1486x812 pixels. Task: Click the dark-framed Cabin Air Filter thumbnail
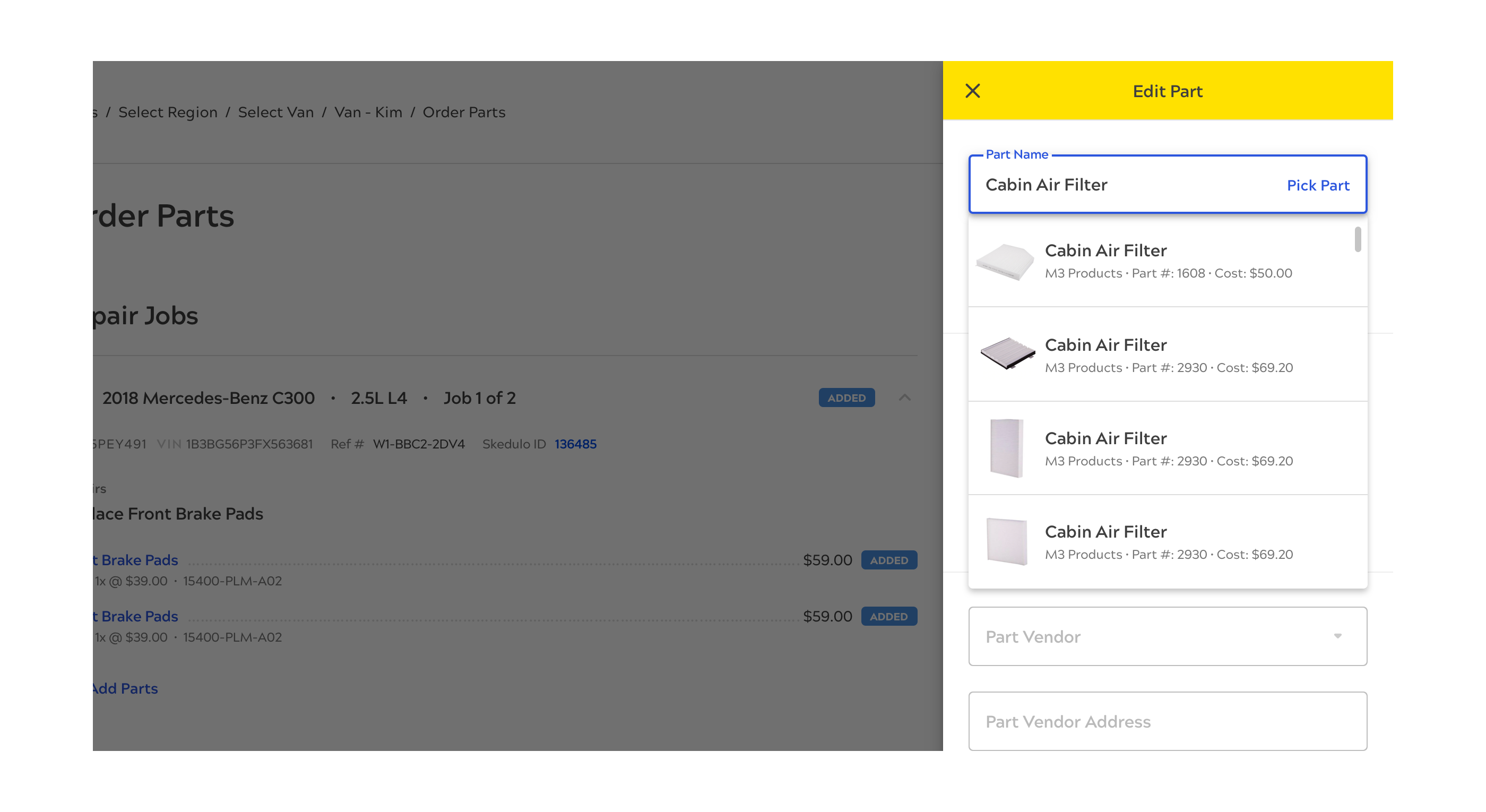coord(1007,353)
